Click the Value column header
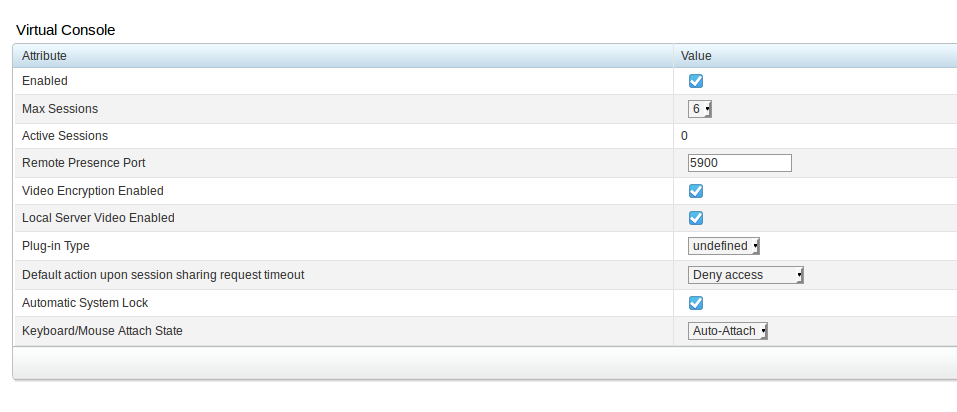Viewport: 957px width, 412px height. tap(696, 56)
